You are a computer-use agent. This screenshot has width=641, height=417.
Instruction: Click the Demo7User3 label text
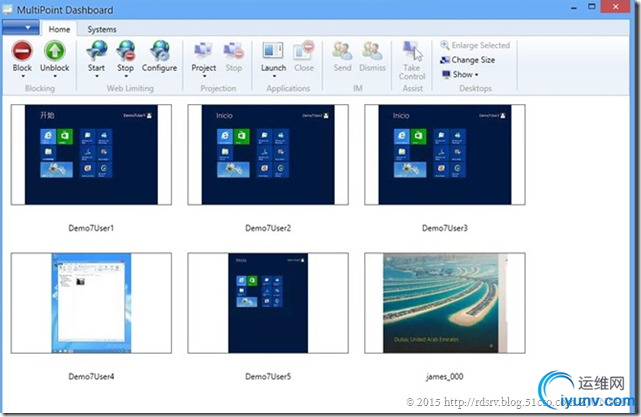tap(445, 228)
